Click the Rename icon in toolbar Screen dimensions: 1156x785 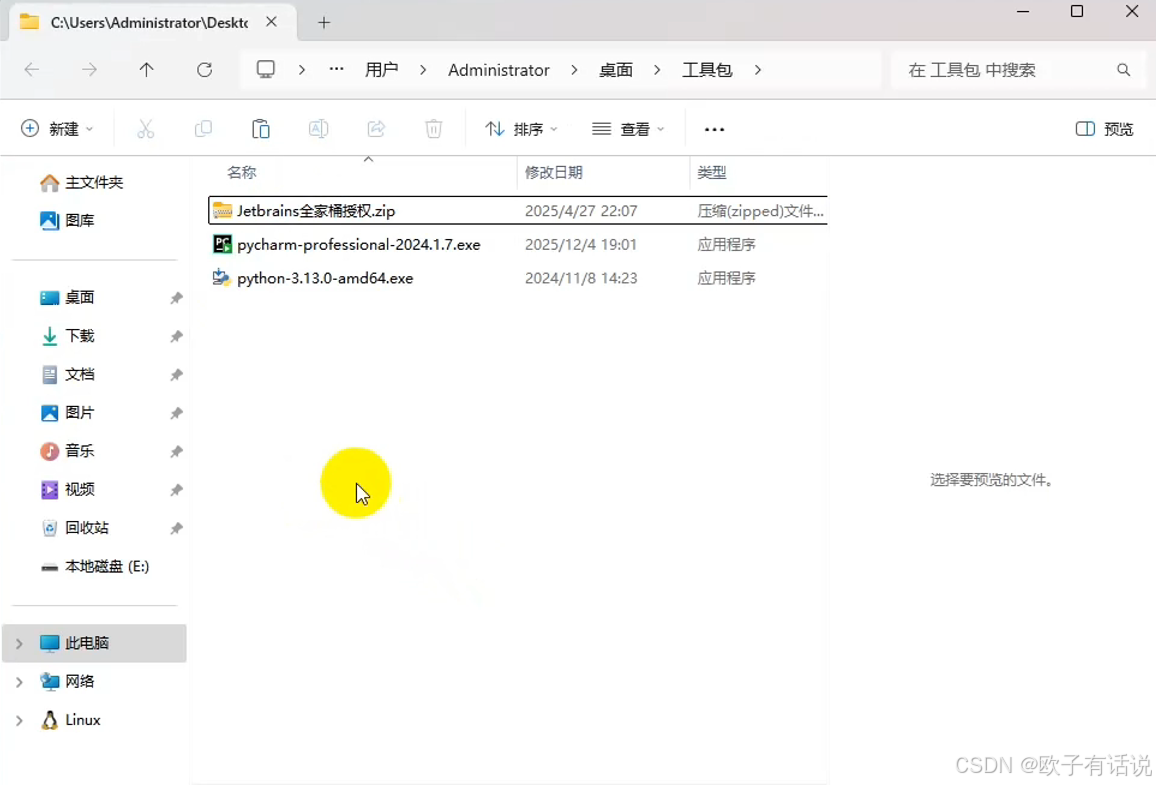318,129
